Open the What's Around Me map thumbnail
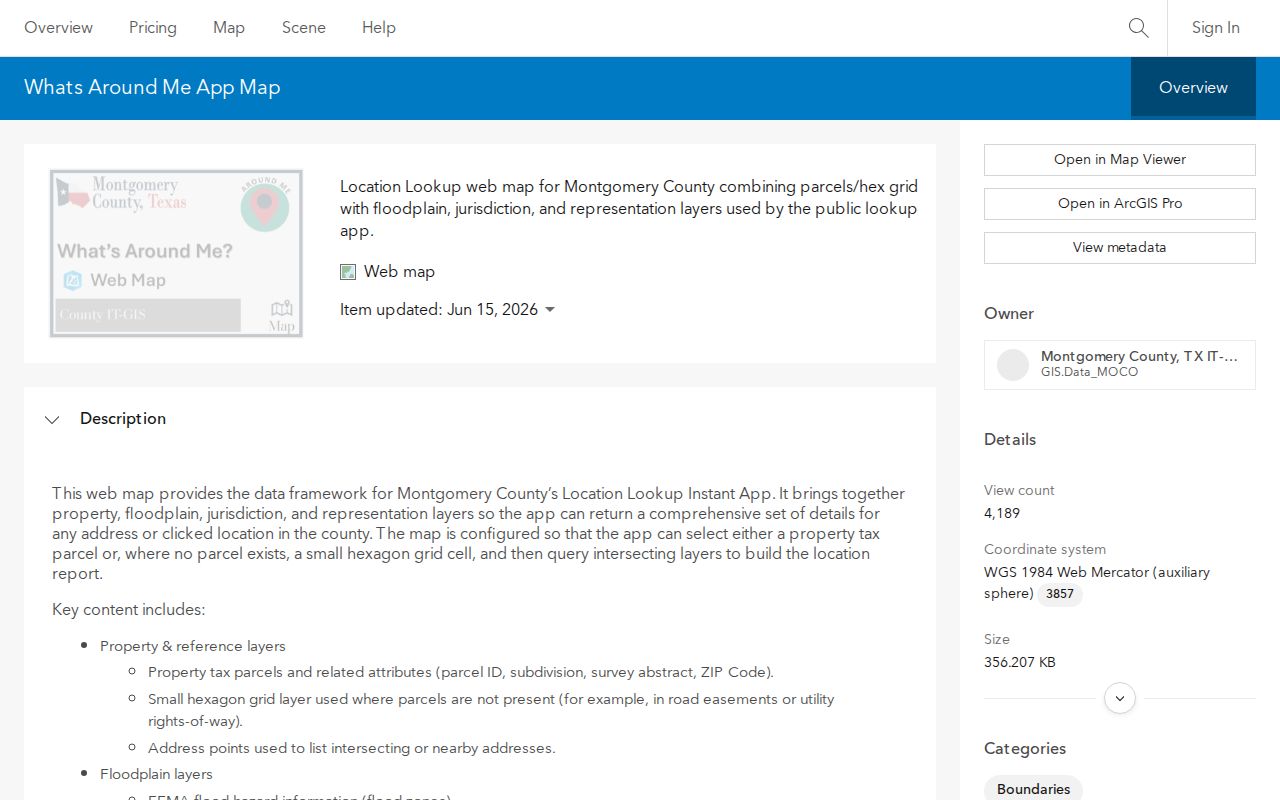This screenshot has height=800, width=1280. point(176,253)
